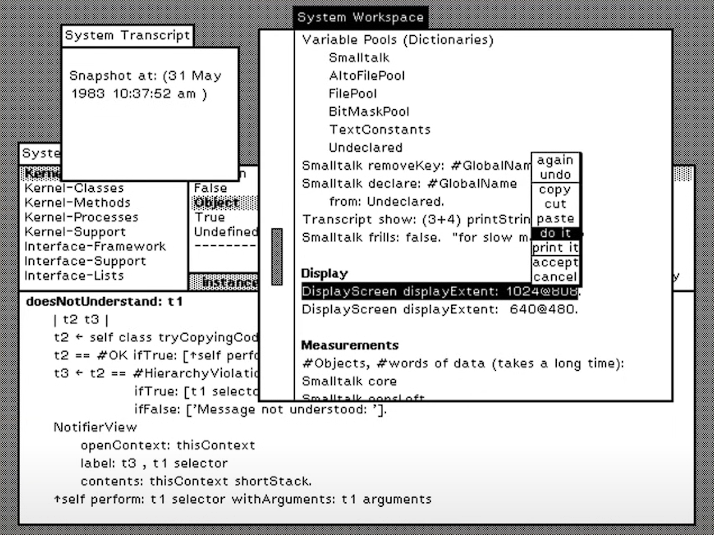Click the System Workspace scrollbar thumb

[x=277, y=257]
